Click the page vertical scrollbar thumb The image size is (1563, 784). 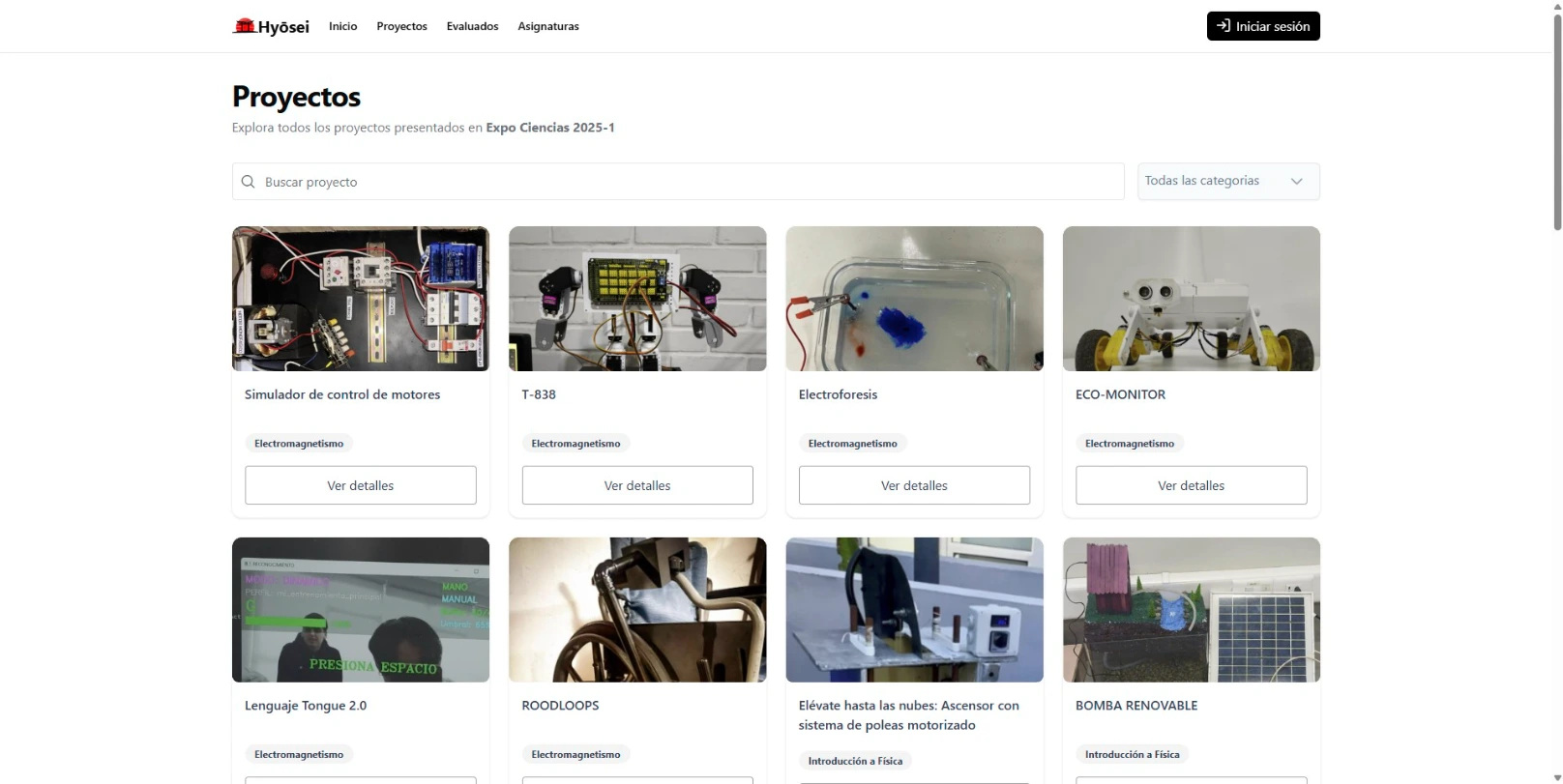click(x=1557, y=121)
